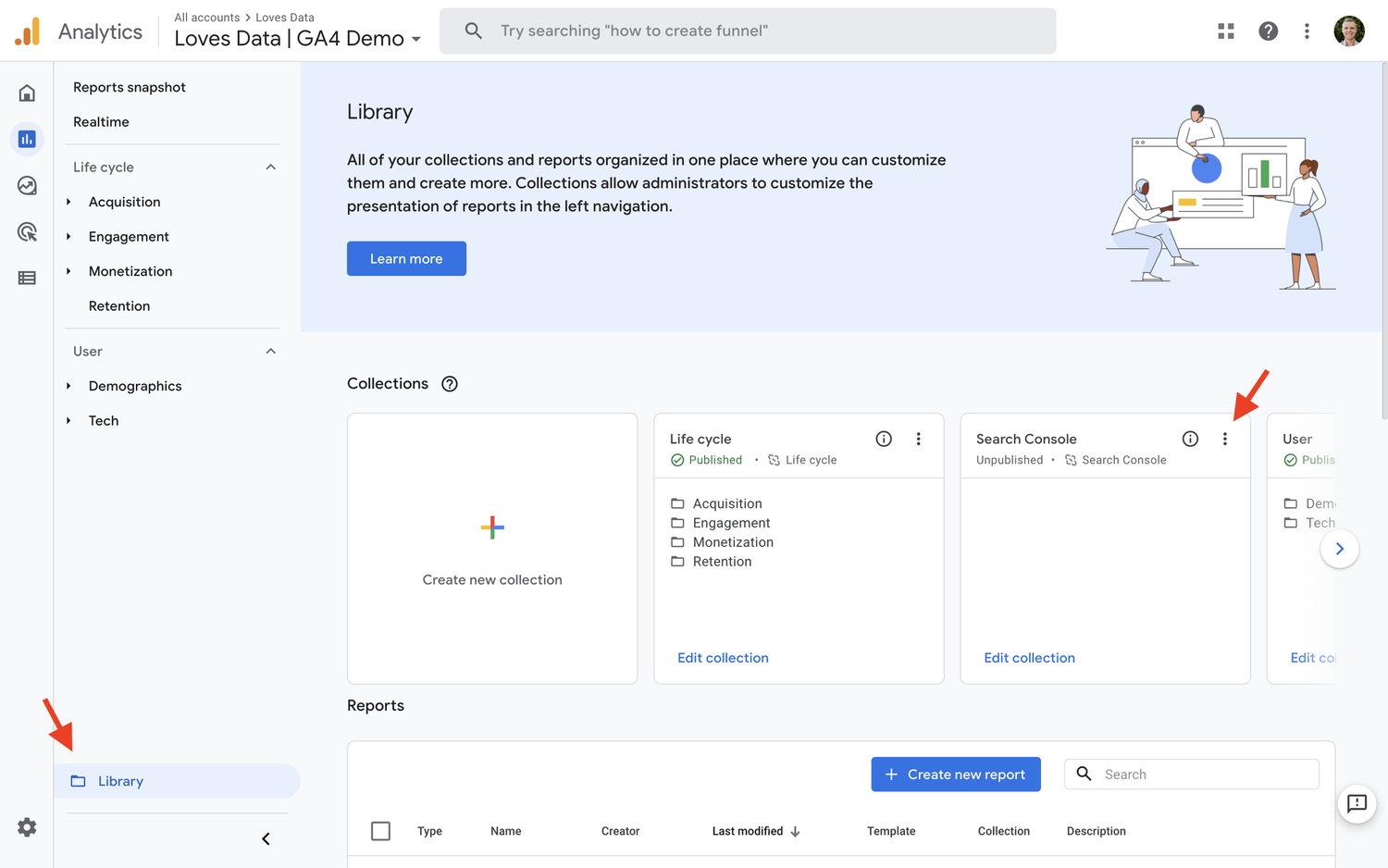1388x868 pixels.
Task: Select the checkbox in the Reports table header
Action: (380, 831)
